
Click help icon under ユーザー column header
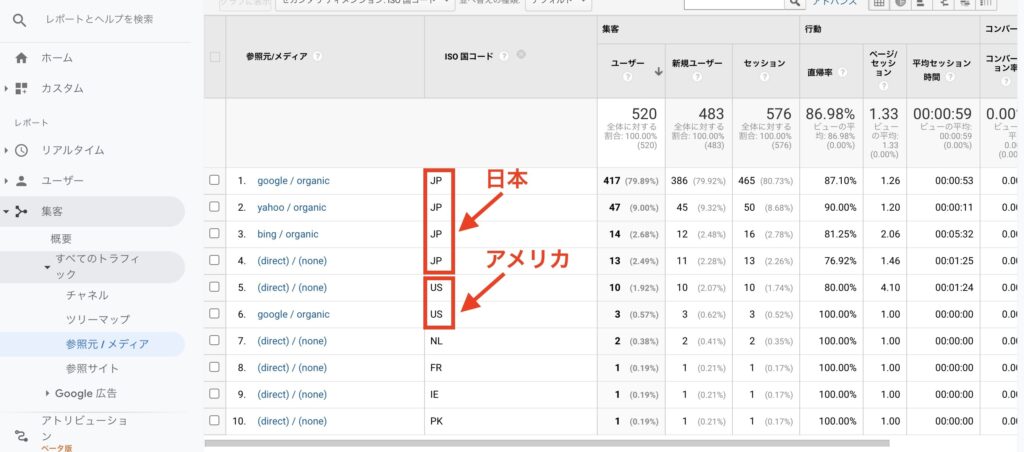tap(627, 77)
